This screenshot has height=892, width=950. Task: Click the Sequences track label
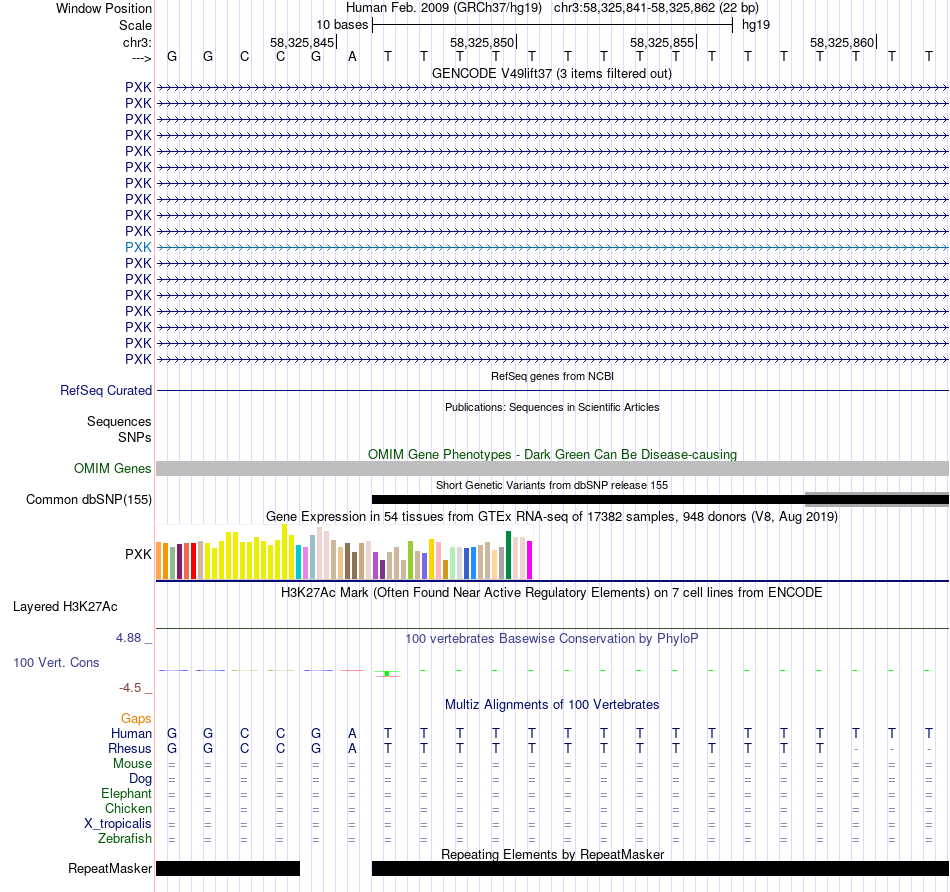(119, 422)
